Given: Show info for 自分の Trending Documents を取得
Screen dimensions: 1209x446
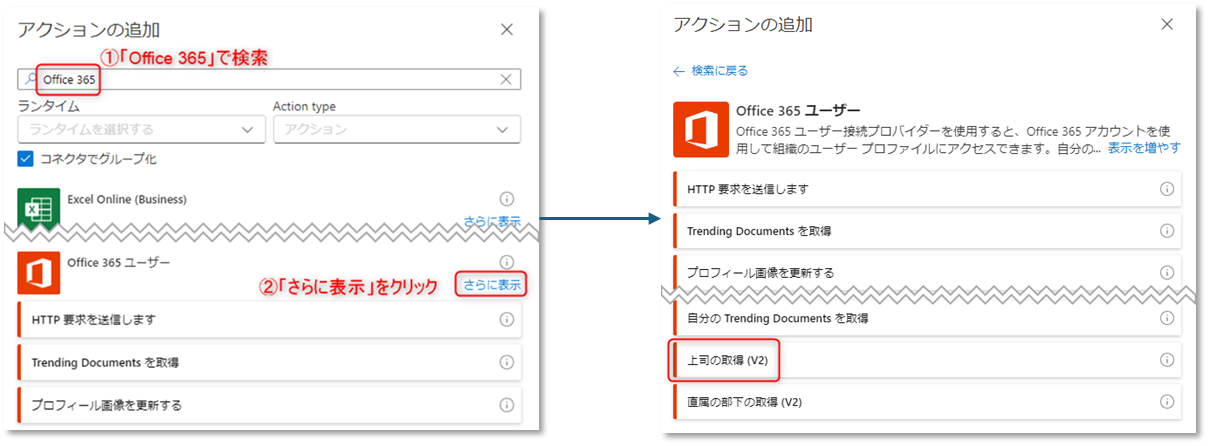Looking at the screenshot, I should [x=1166, y=318].
